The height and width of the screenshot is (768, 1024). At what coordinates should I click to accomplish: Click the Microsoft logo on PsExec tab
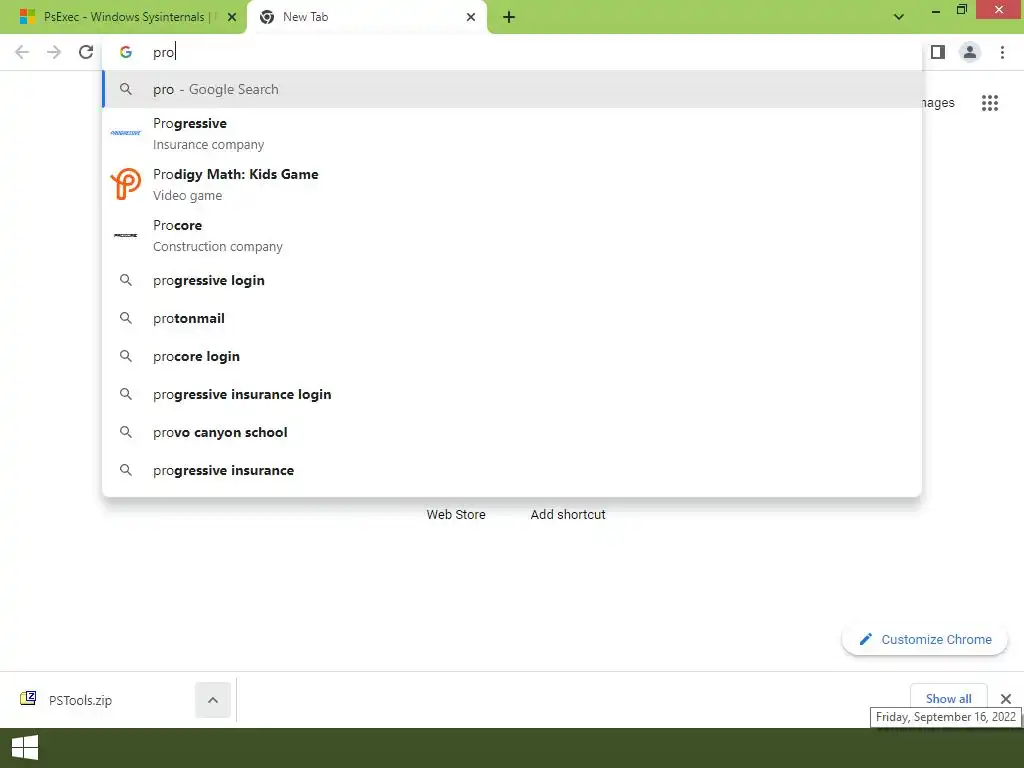pos(27,17)
